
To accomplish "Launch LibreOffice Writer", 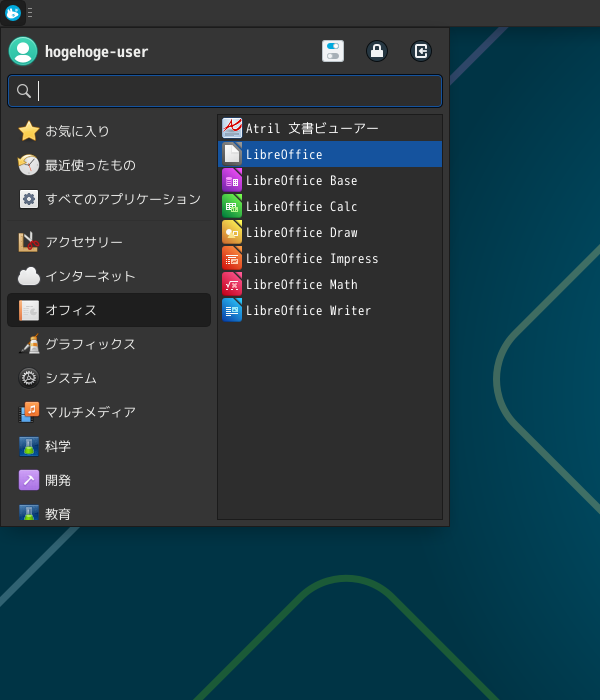I will click(x=308, y=311).
